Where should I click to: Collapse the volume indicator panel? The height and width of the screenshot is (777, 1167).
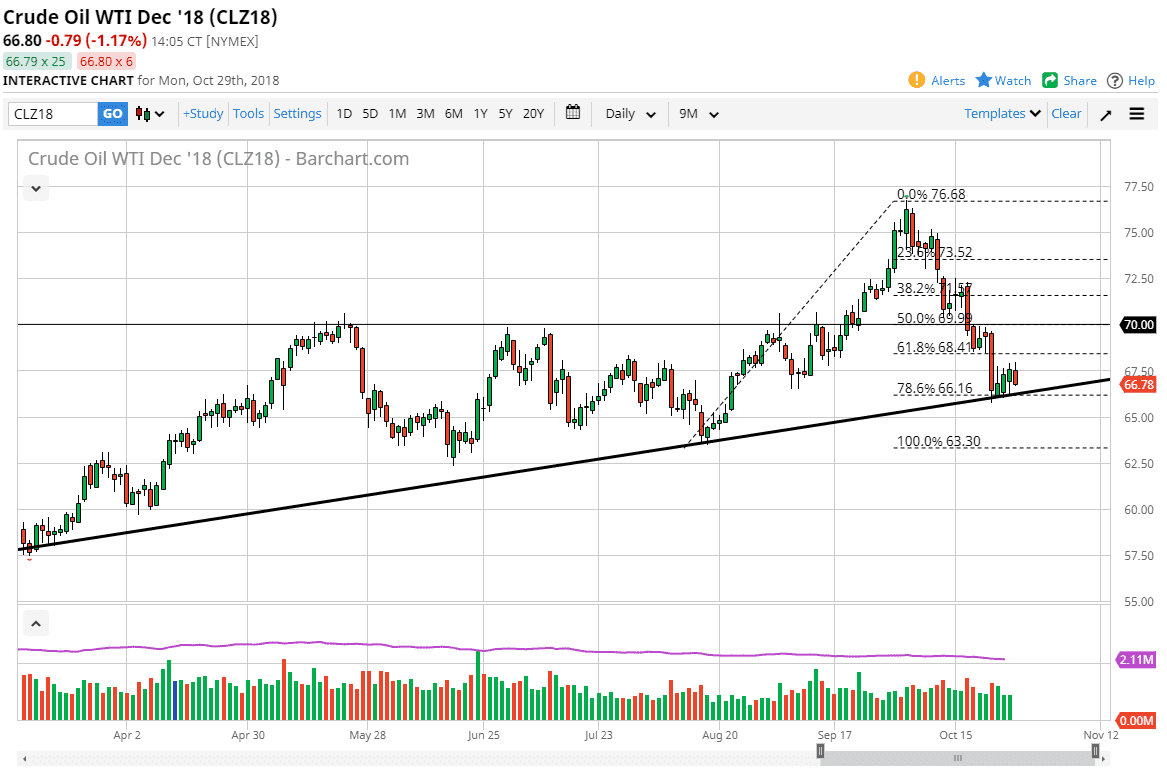pos(35,623)
